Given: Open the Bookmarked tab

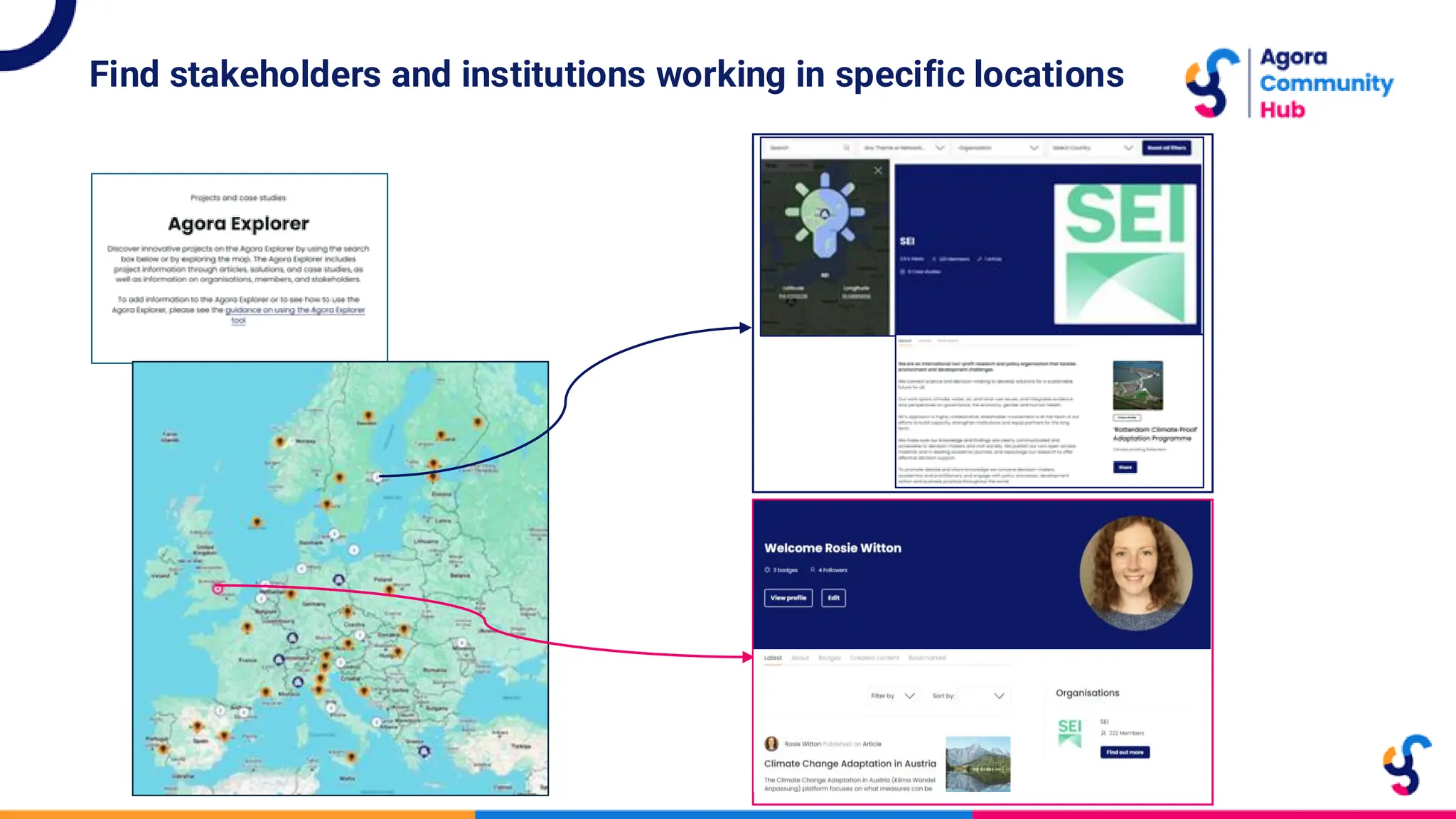Looking at the screenshot, I should pos(927,658).
